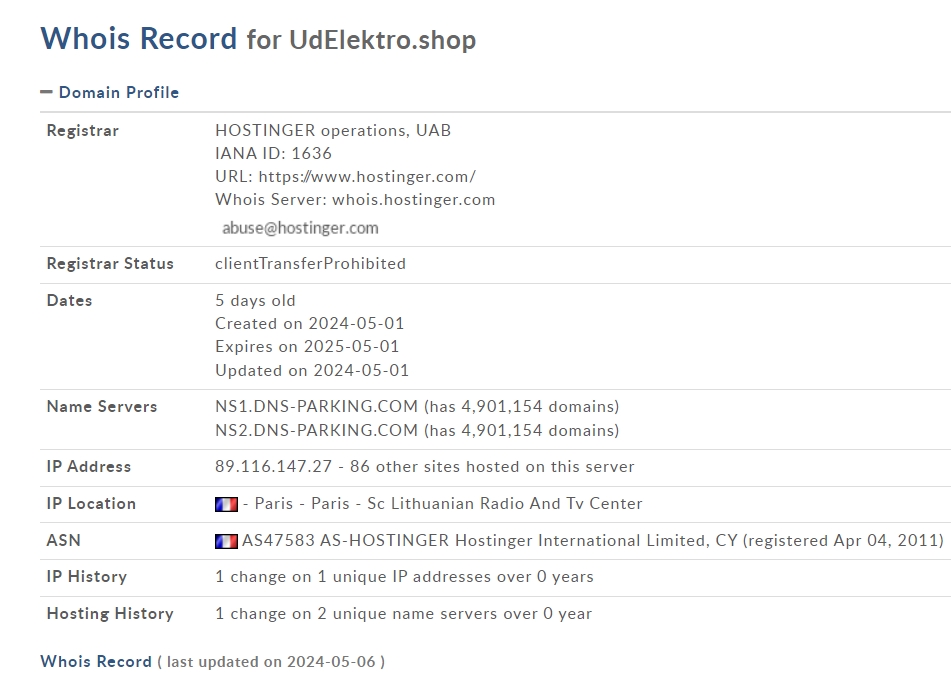The image size is (951, 681).
Task: Select 'Created on 2024-05-01' date
Action: pyautogui.click(x=310, y=324)
